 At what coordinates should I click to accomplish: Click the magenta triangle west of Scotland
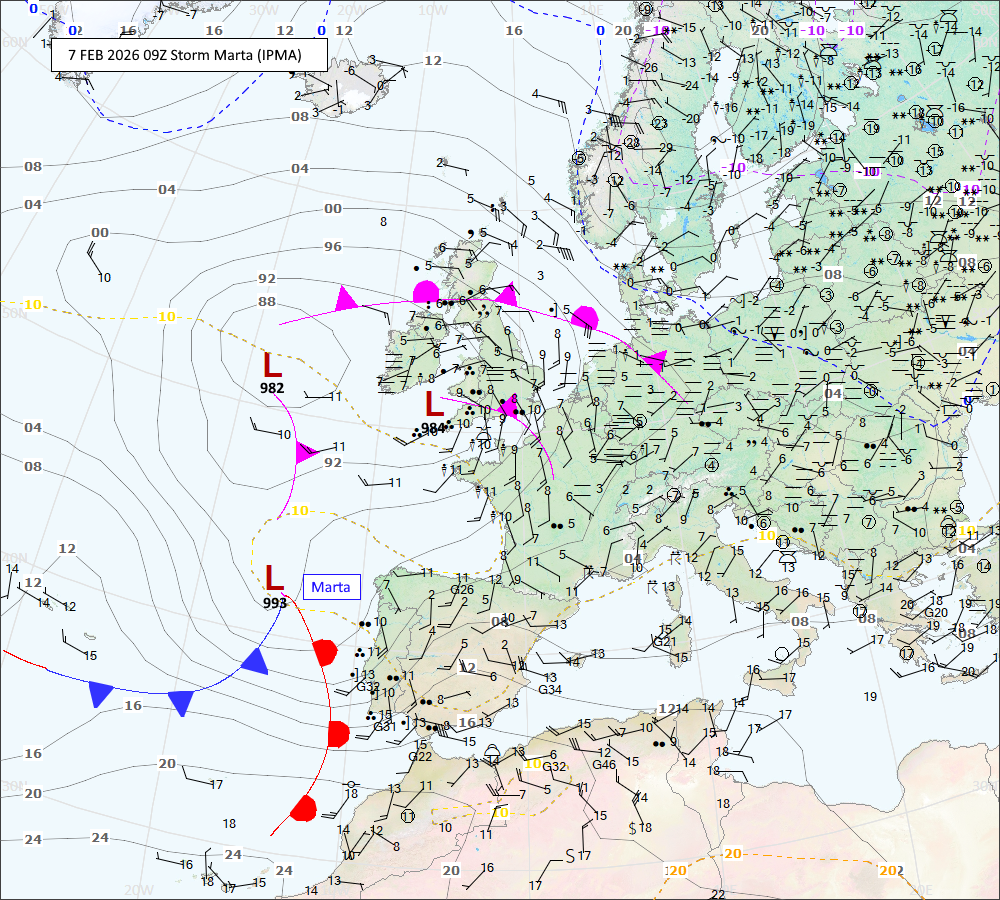[346, 299]
